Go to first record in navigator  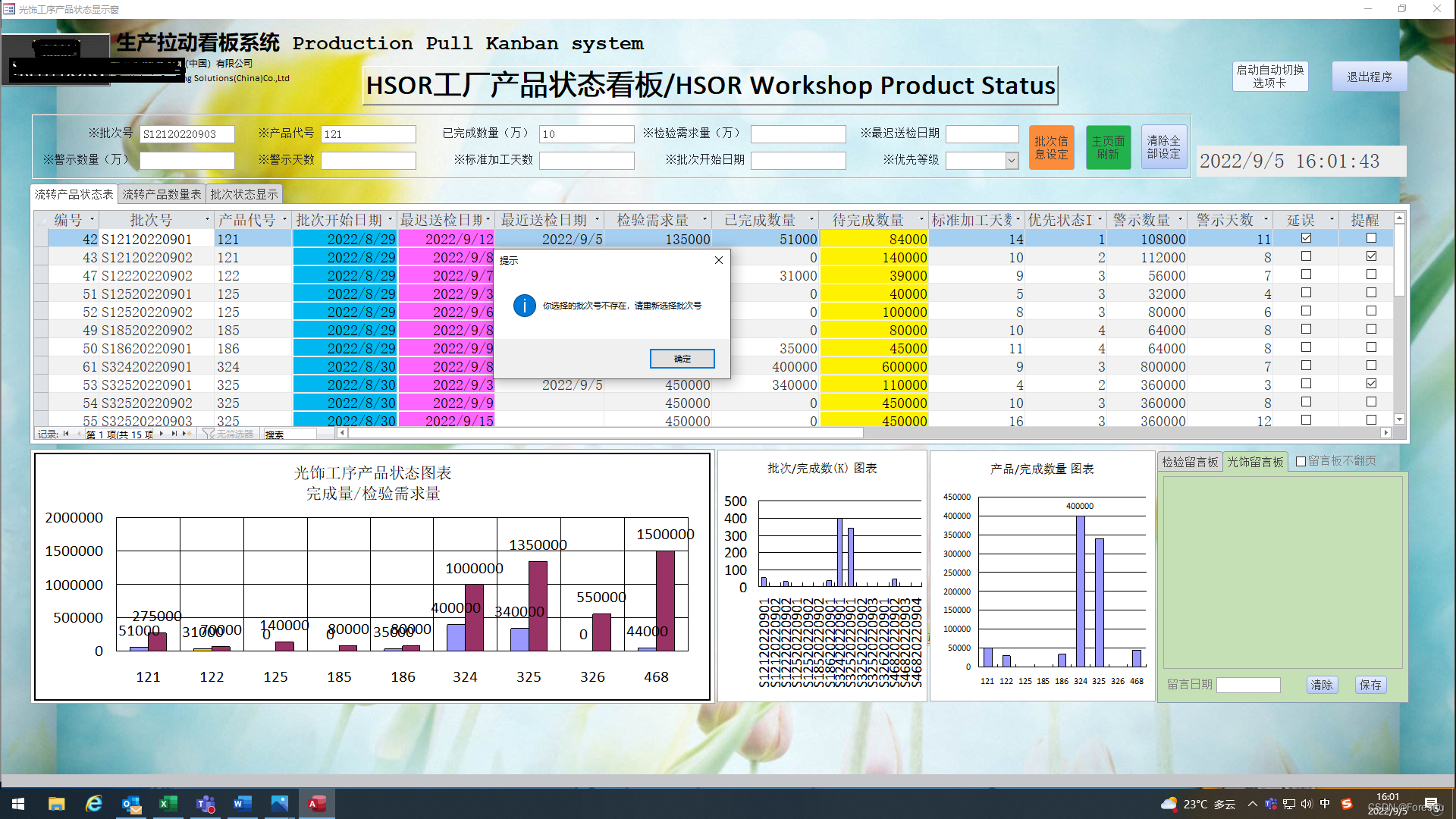66,434
